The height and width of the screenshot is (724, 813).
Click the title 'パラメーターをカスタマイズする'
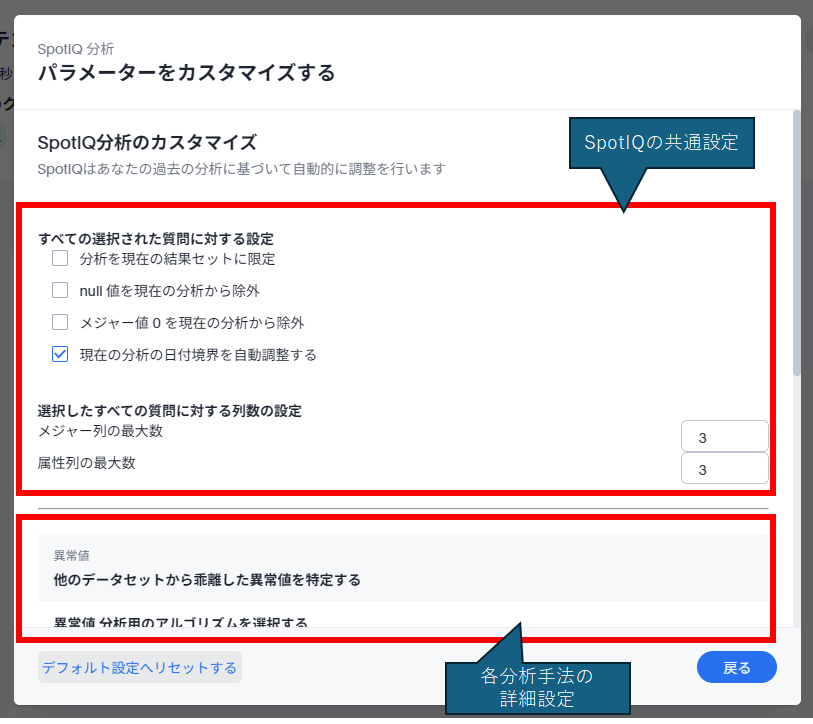[x=186, y=72]
